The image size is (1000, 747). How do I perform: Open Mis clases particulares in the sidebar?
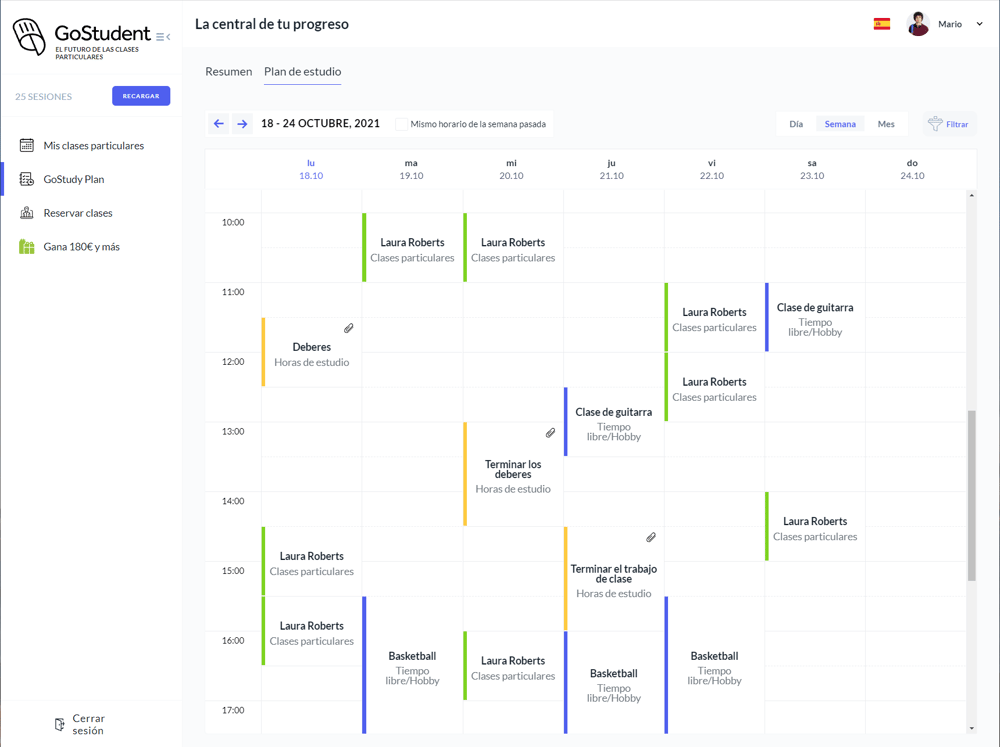[x=94, y=145]
